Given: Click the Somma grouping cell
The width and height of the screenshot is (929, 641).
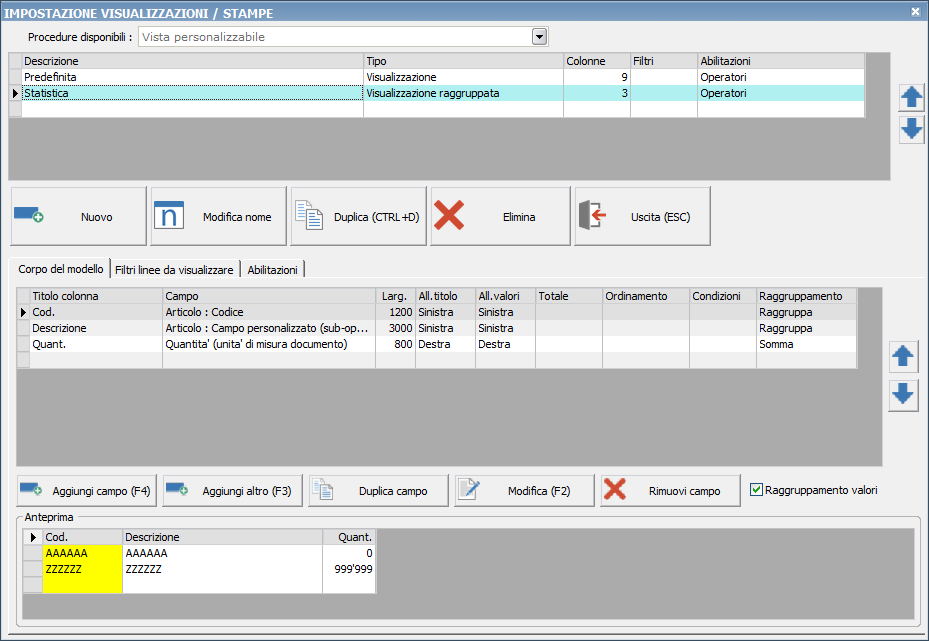Looking at the screenshot, I should pyautogui.click(x=806, y=344).
